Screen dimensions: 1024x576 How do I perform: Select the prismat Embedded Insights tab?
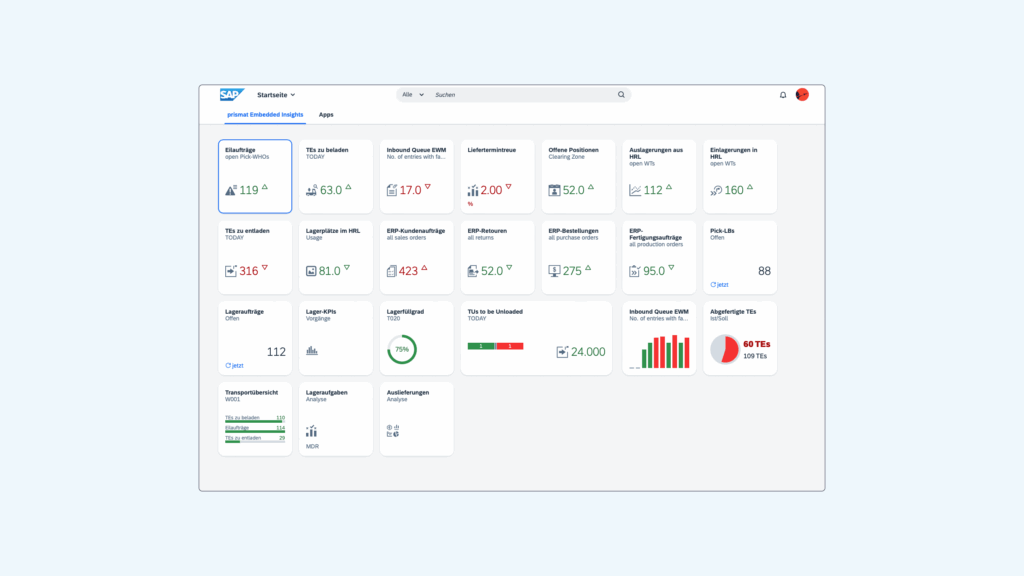pyautogui.click(x=265, y=114)
